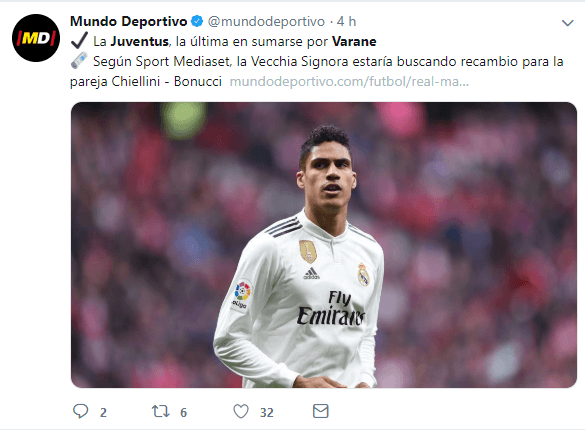Open the 4 h timestamp permalink
Screen dimensions: 585x432
[347, 22]
